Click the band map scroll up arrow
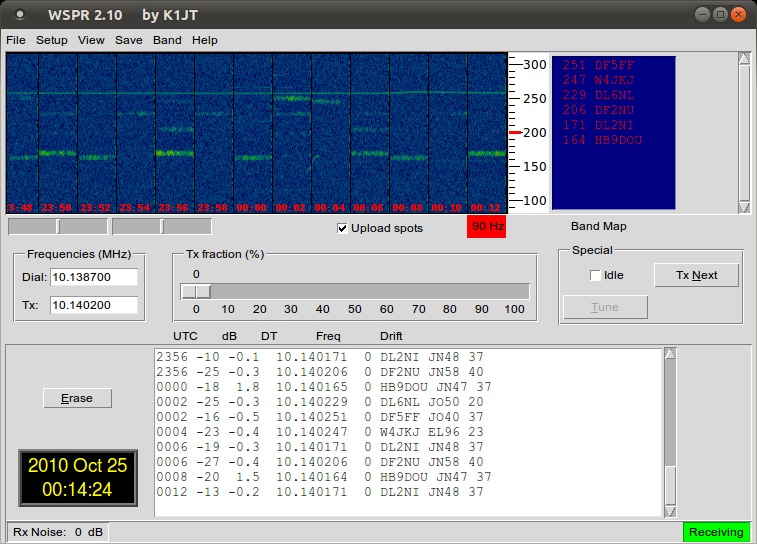The image size is (757, 544). [x=744, y=58]
